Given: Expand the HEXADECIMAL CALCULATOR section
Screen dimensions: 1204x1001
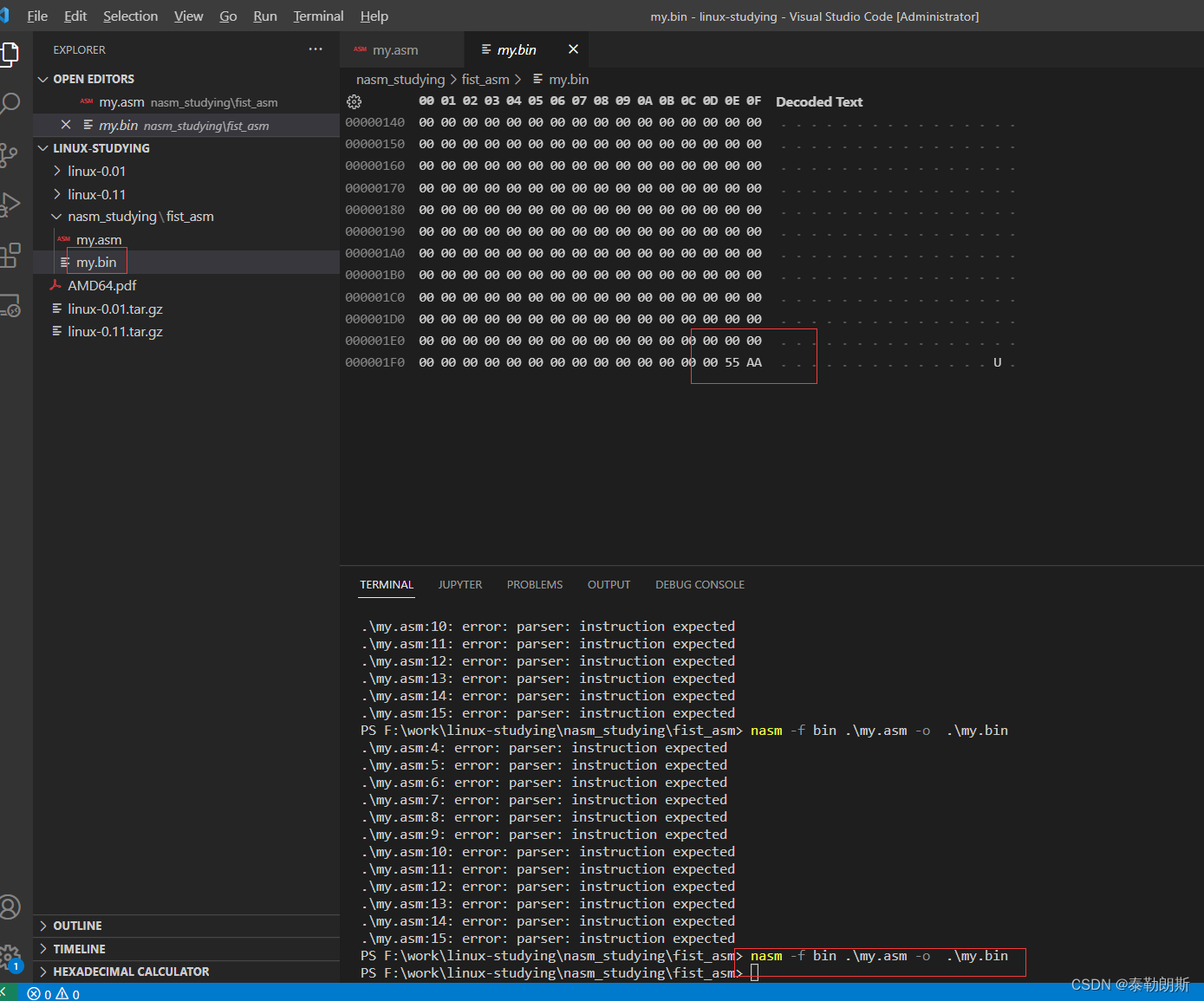Looking at the screenshot, I should coord(186,972).
